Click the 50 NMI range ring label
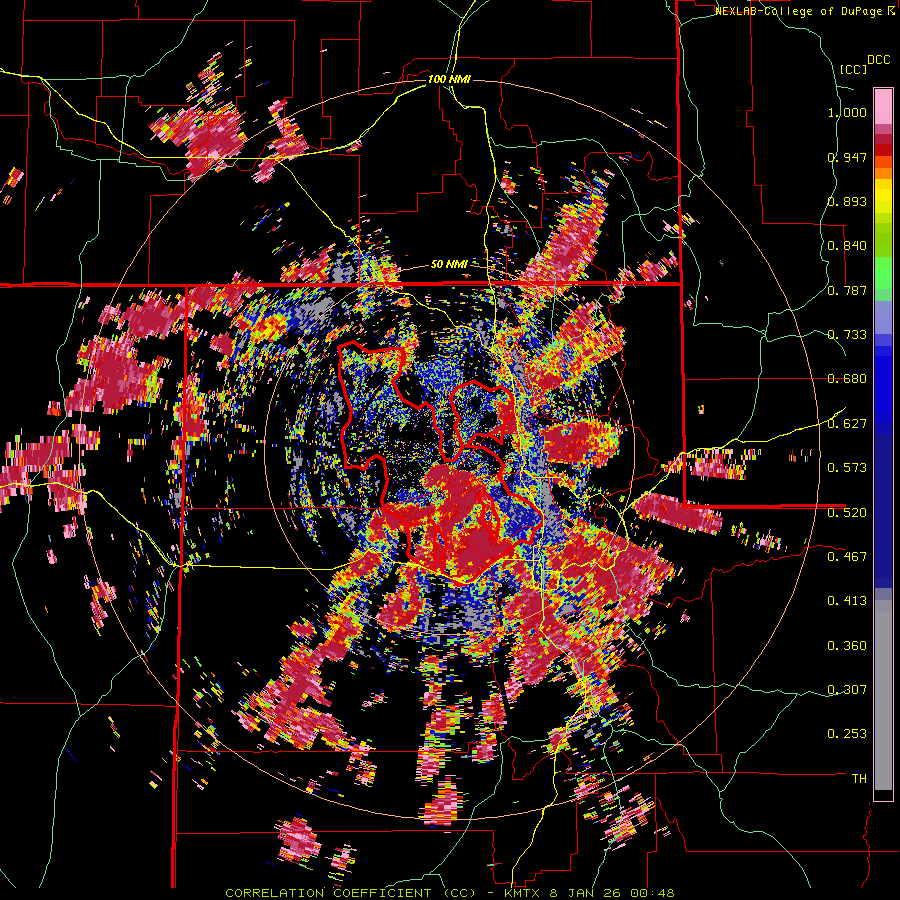Image resolution: width=900 pixels, height=900 pixels. point(449,264)
